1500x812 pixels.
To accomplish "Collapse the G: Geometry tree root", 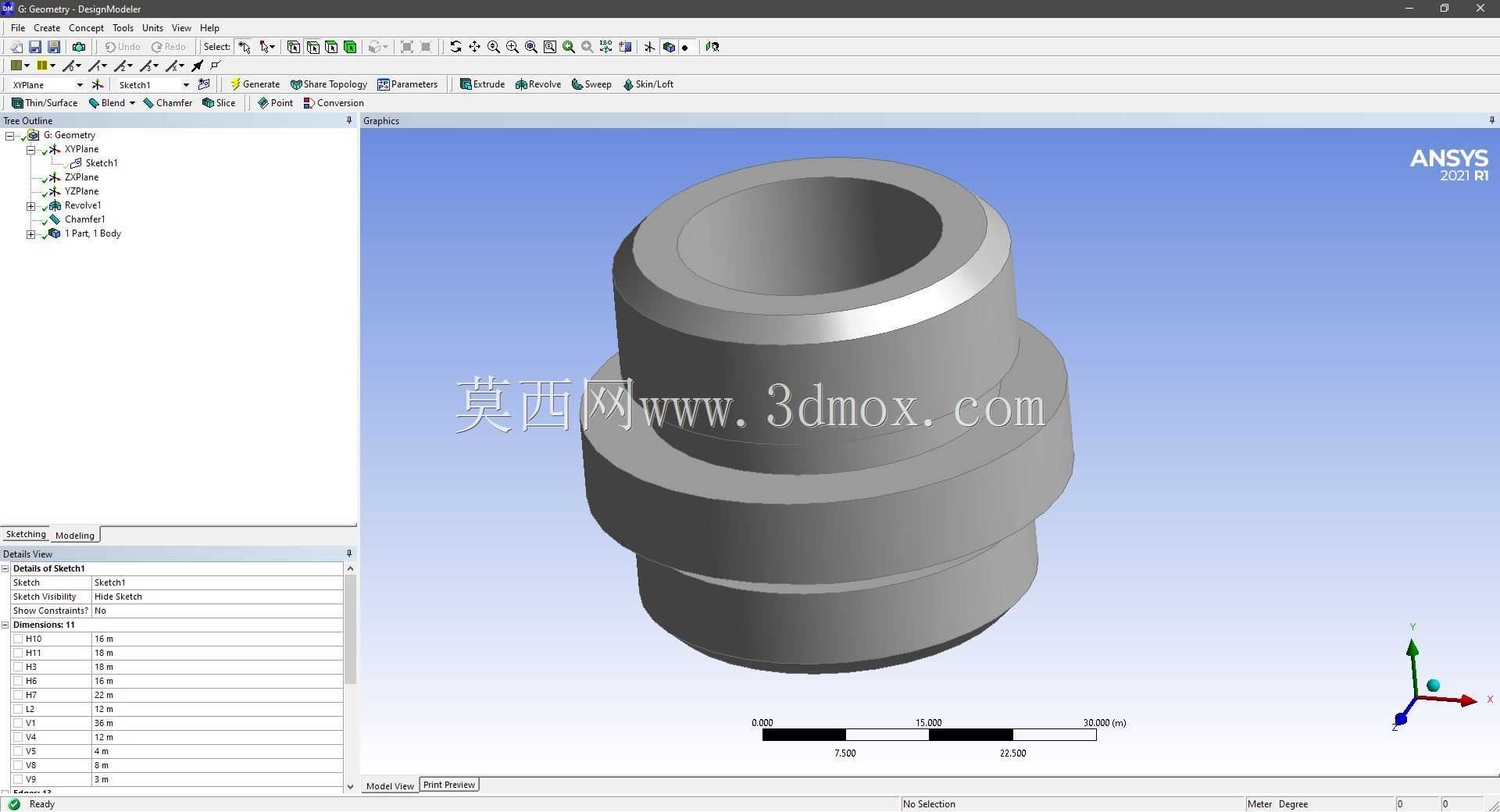I will point(9,135).
